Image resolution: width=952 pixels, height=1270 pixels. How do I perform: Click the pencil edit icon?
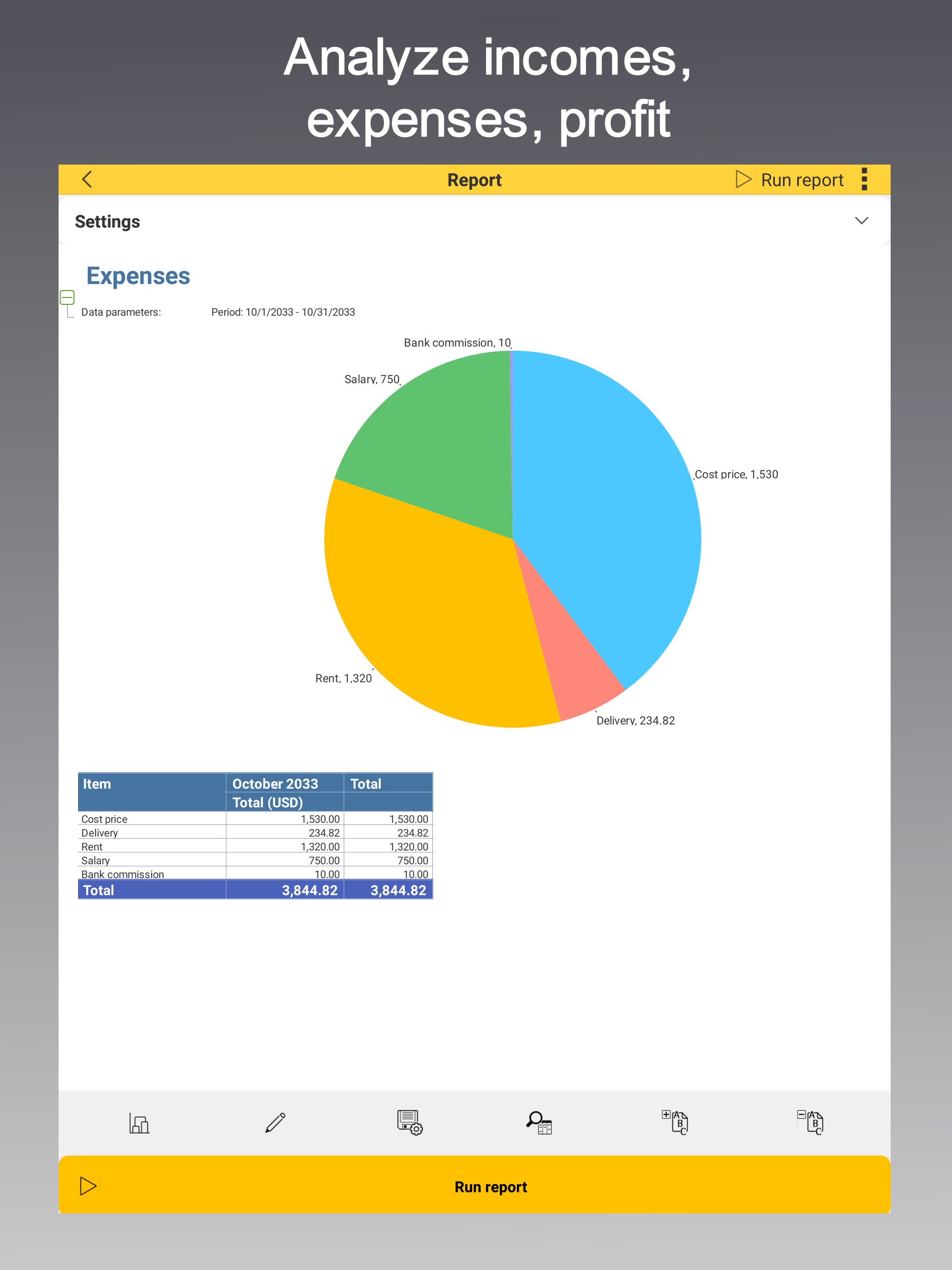(x=275, y=1123)
